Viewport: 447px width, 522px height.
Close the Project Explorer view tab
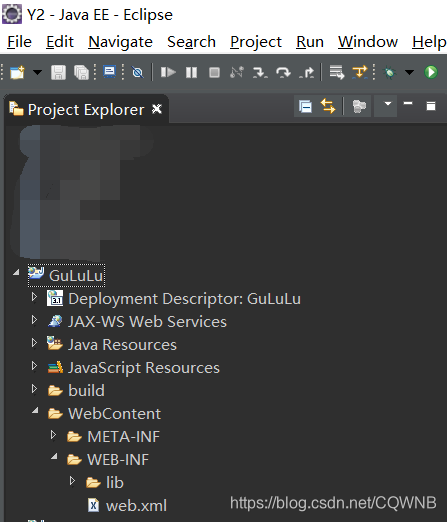pyautogui.click(x=157, y=109)
